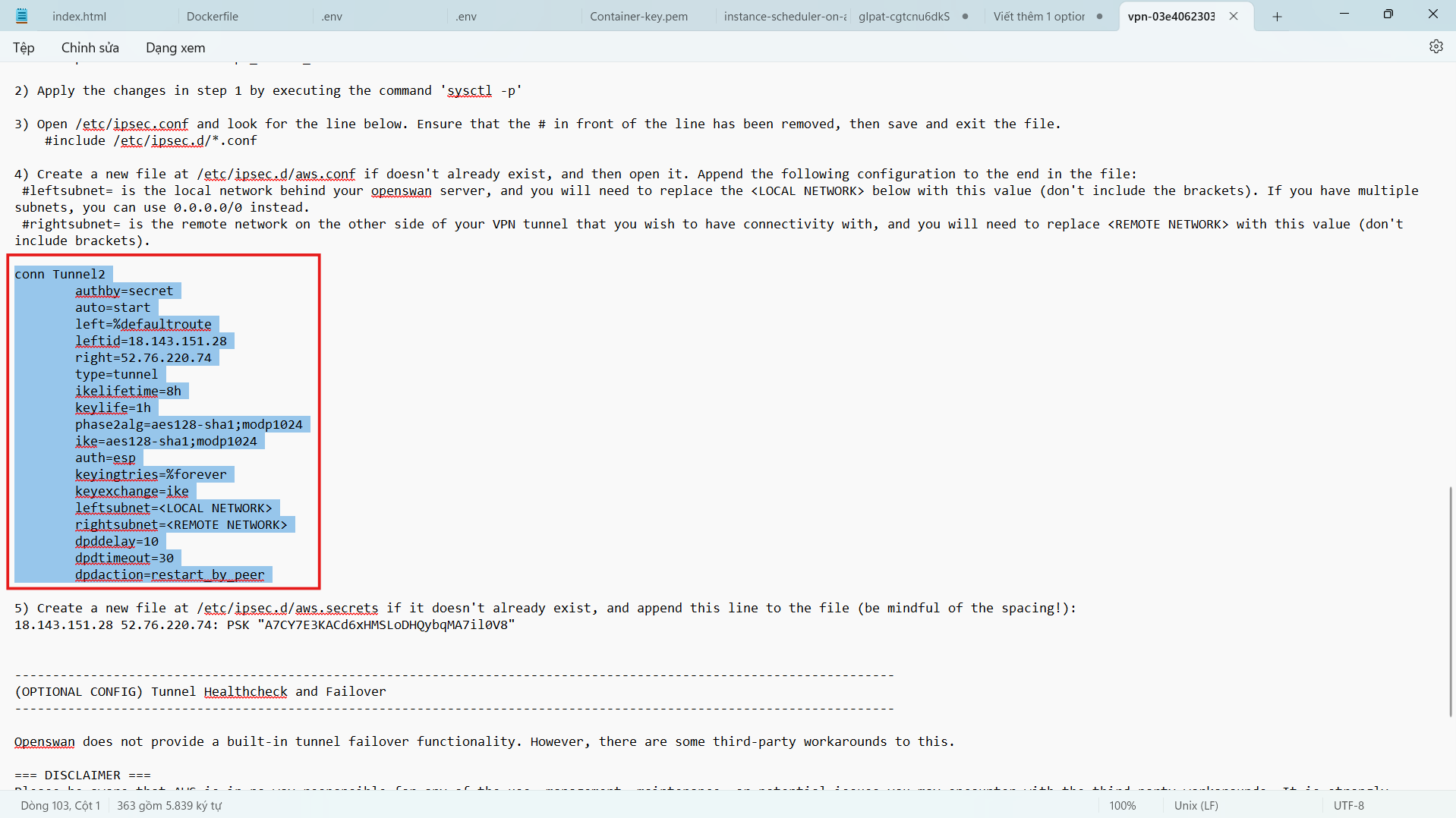Click the auto=start line

[113, 307]
